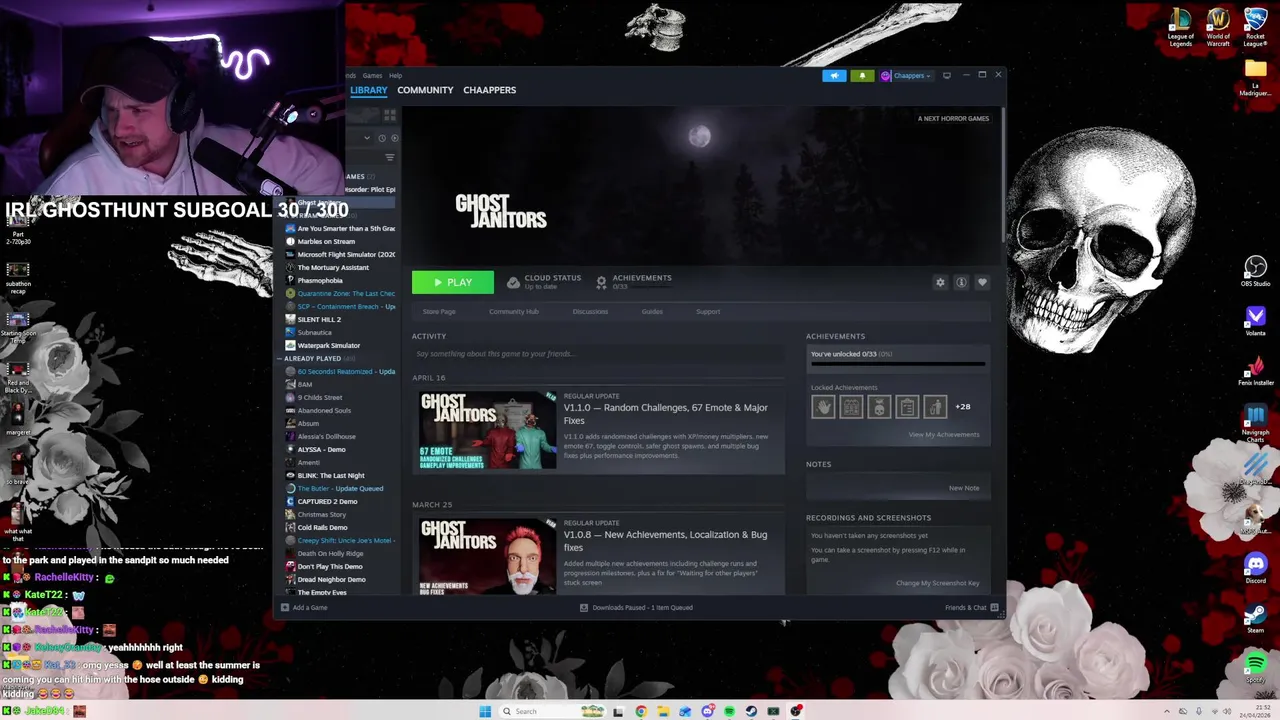The image size is (1280, 720).
Task: Click the Steam announcements megaphone icon
Action: pos(834,75)
